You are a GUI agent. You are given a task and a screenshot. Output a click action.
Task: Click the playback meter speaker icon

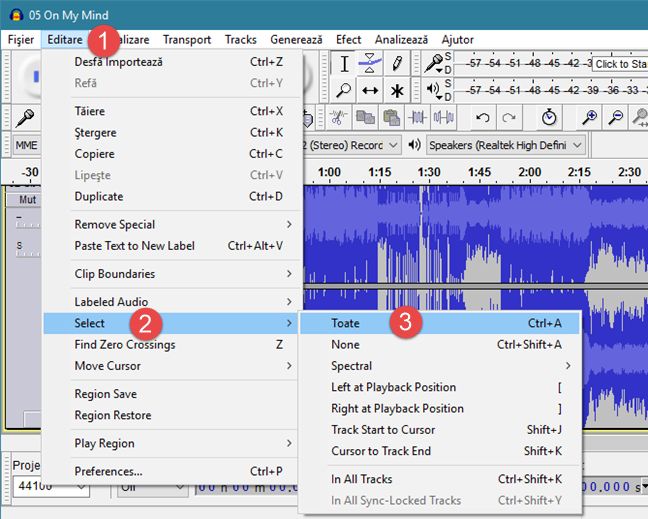(434, 90)
